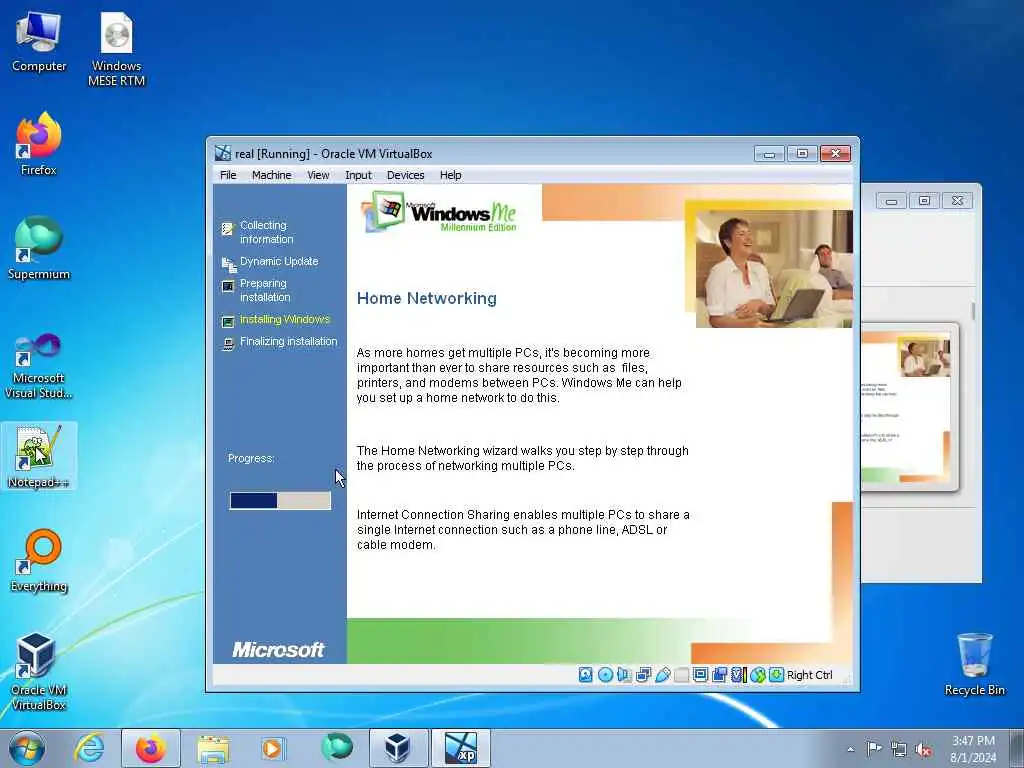Open Windows Media Player from the taskbar

[274, 748]
